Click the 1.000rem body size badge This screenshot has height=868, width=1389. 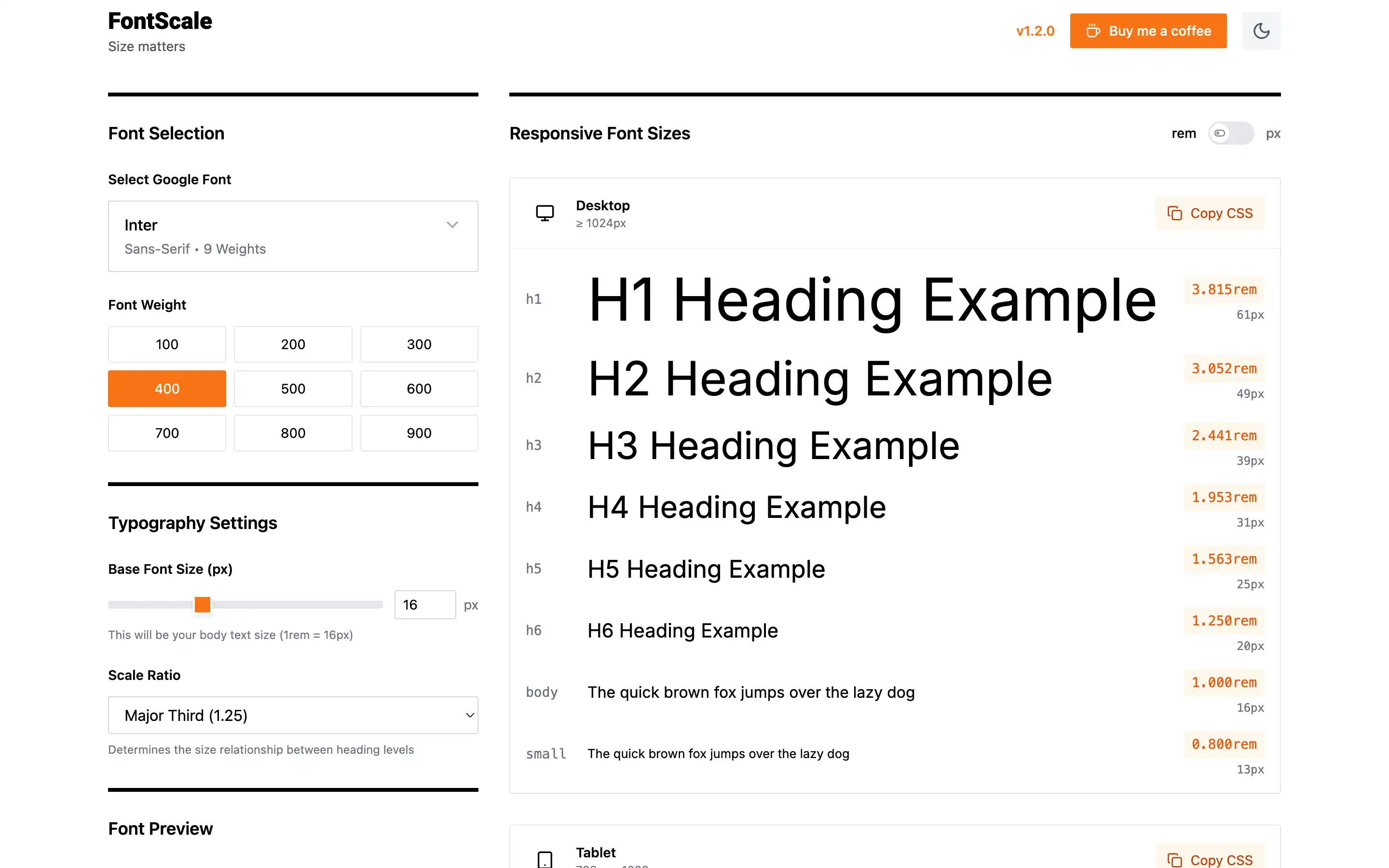pyautogui.click(x=1224, y=682)
